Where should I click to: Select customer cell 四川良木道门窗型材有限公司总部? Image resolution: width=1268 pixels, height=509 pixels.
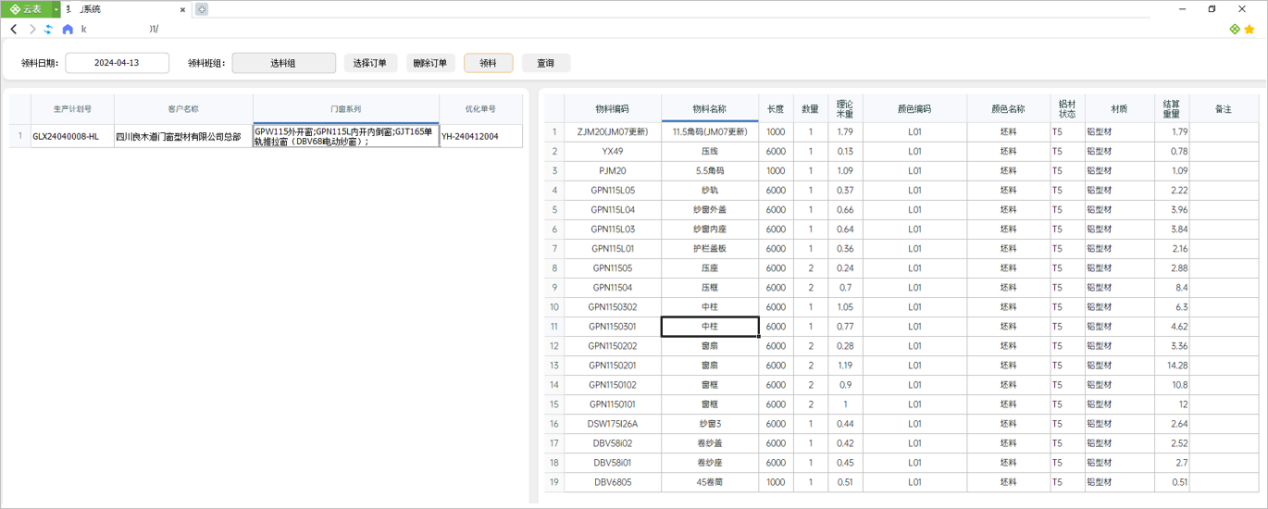(183, 136)
